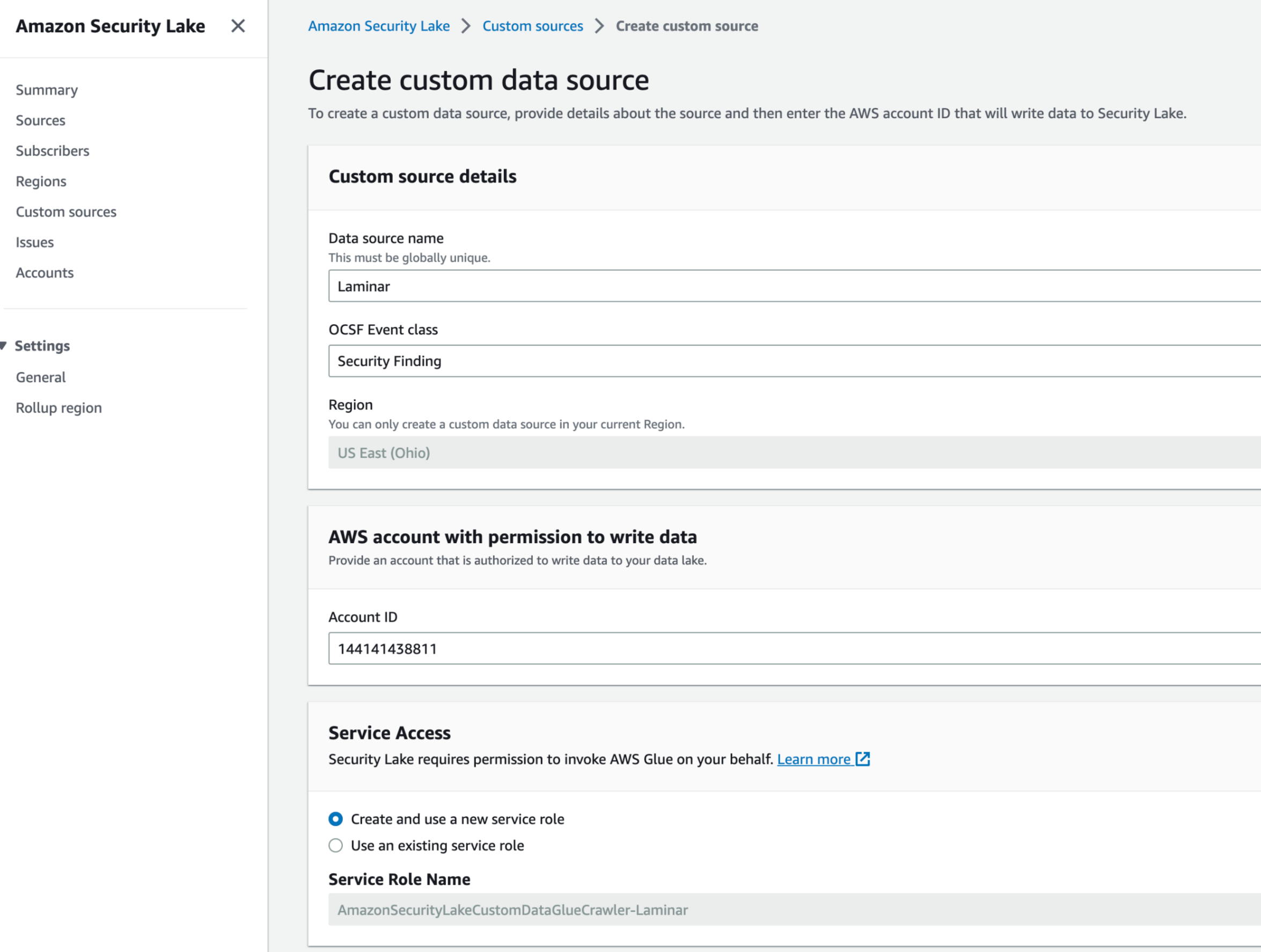Click the external link icon beside Learn more
This screenshot has width=1261, height=952.
click(862, 759)
